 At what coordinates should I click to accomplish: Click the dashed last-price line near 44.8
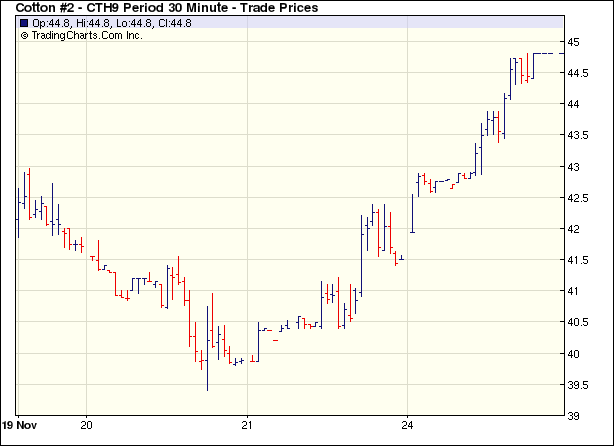545,53
